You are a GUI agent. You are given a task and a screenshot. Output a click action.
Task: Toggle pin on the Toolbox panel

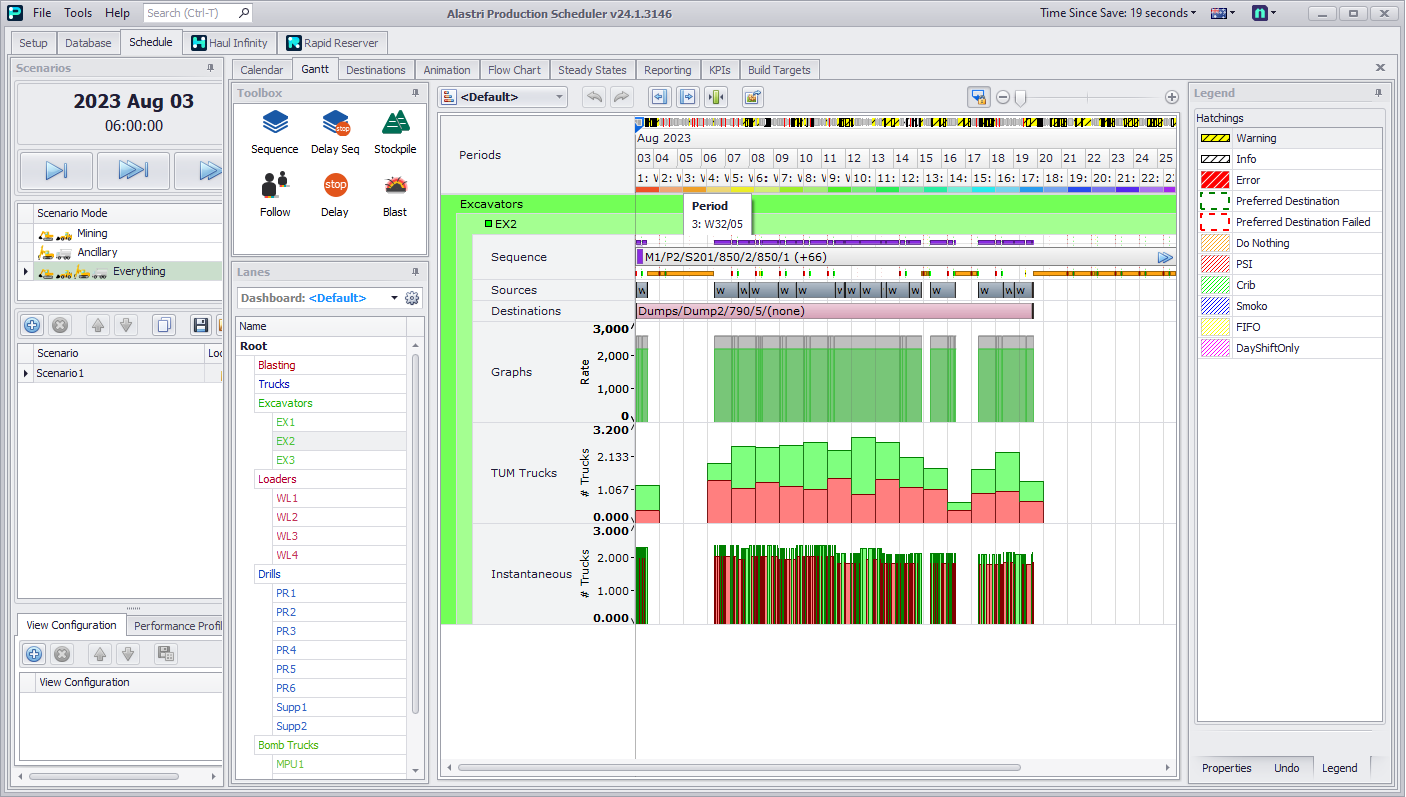415,93
